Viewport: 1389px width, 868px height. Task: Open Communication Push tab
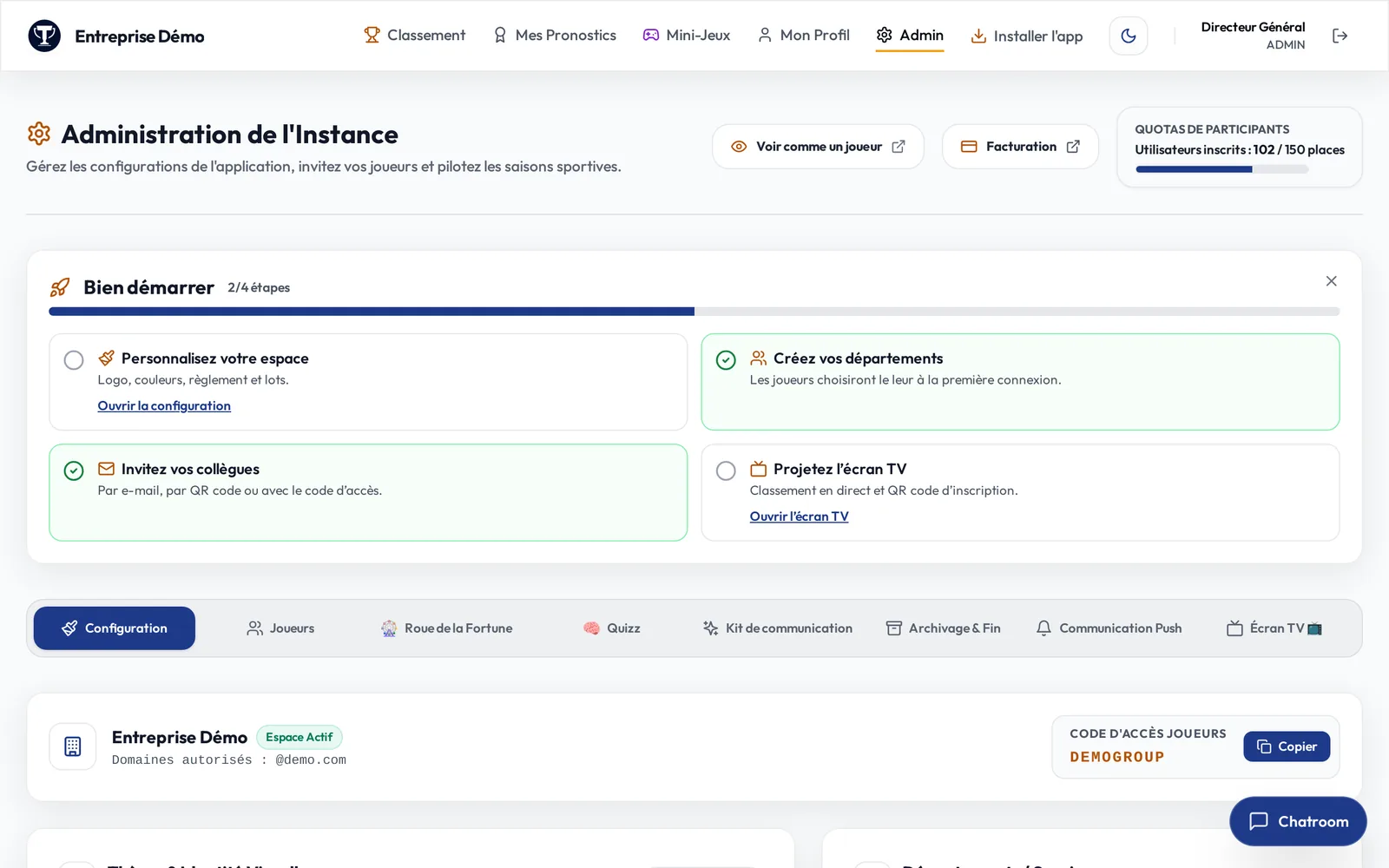coord(1109,628)
